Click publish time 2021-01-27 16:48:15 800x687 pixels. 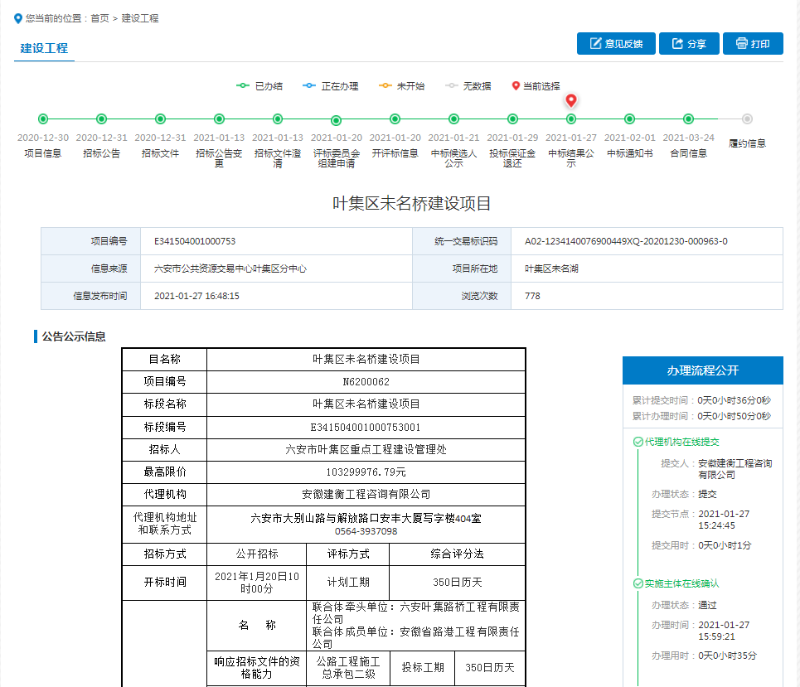[x=196, y=296]
